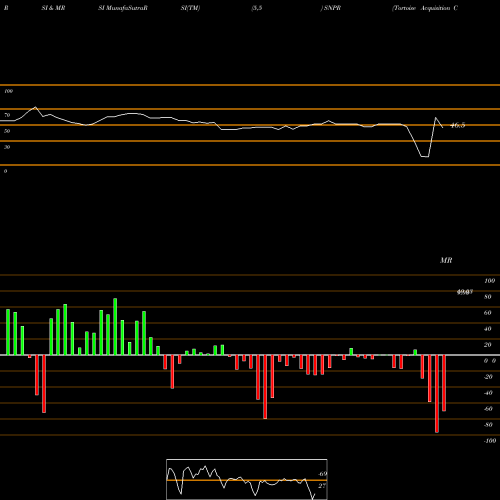Click the 20 label on MR axis
500x500 pixels.
(x=488, y=345)
